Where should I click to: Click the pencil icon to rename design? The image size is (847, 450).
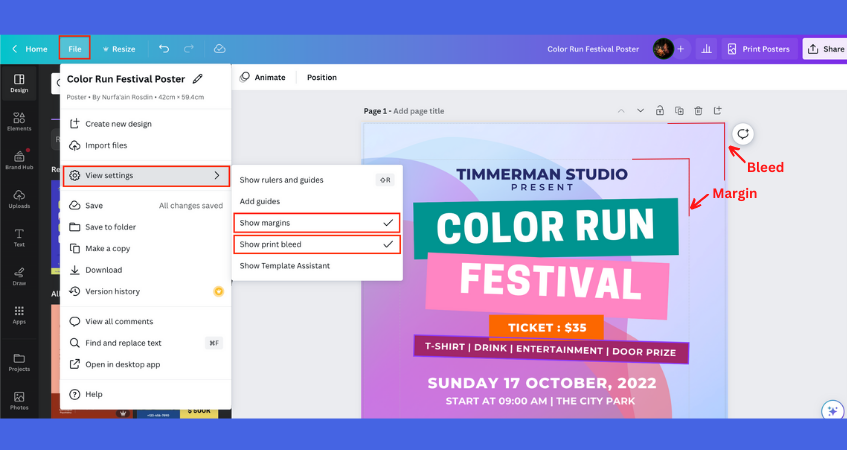(198, 79)
